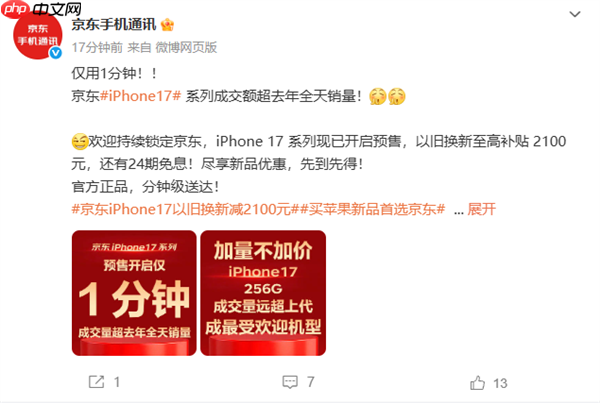This screenshot has width=600, height=403.
Task: Click the 京东手机通讯 account name
Action: (x=114, y=24)
